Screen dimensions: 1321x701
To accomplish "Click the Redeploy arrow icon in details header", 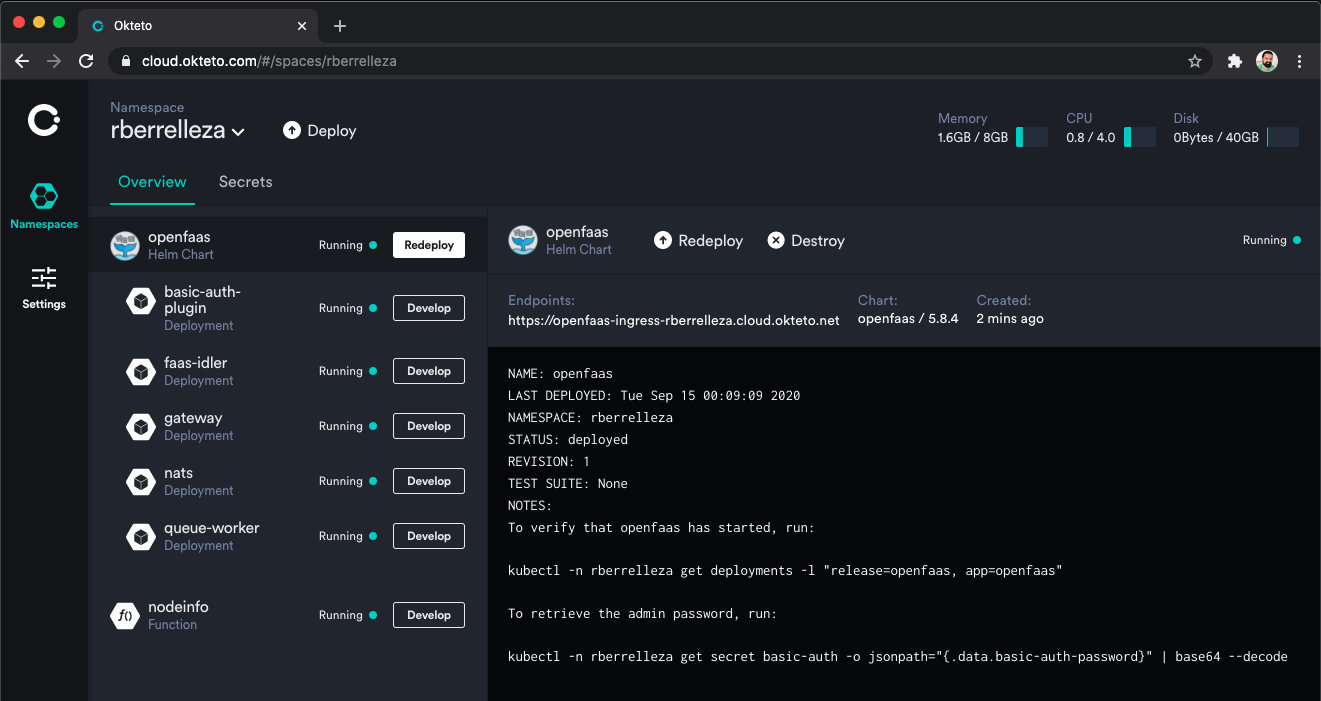I will point(663,240).
